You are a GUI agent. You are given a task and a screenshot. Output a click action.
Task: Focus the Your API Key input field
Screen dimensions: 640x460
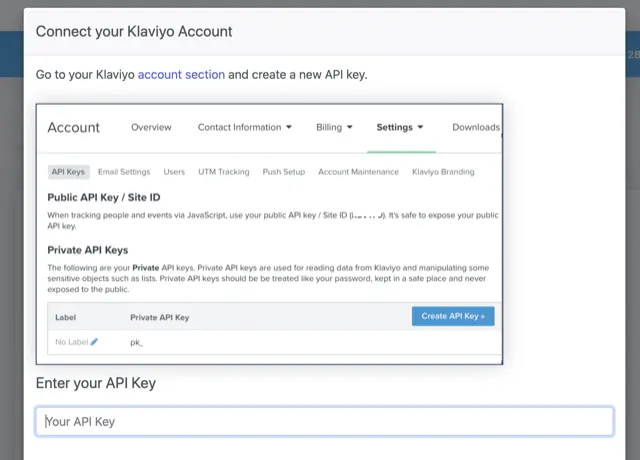tap(324, 421)
